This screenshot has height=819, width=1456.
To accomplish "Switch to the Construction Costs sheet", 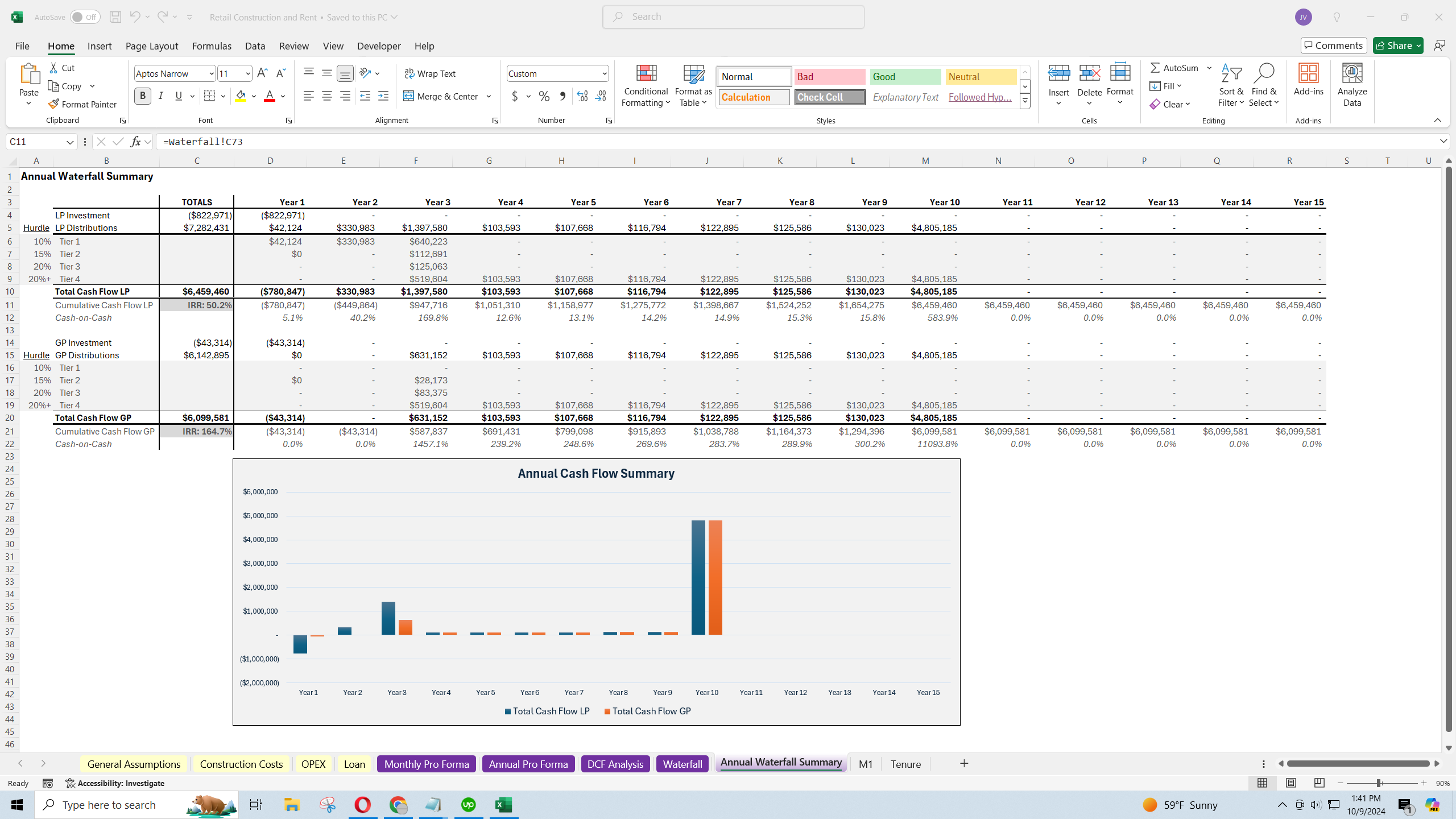I will click(x=241, y=764).
